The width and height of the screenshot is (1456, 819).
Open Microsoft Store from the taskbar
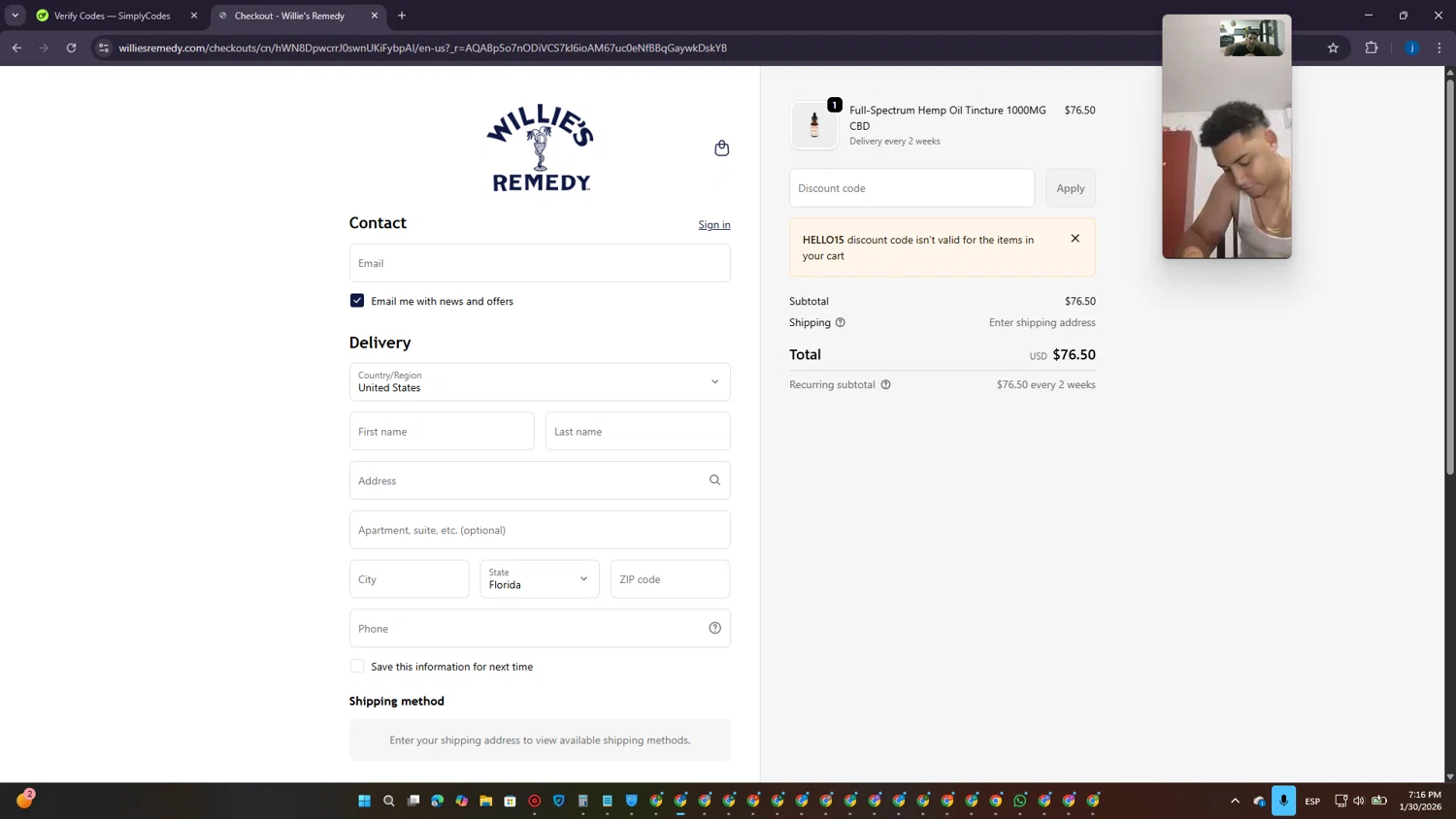510,801
